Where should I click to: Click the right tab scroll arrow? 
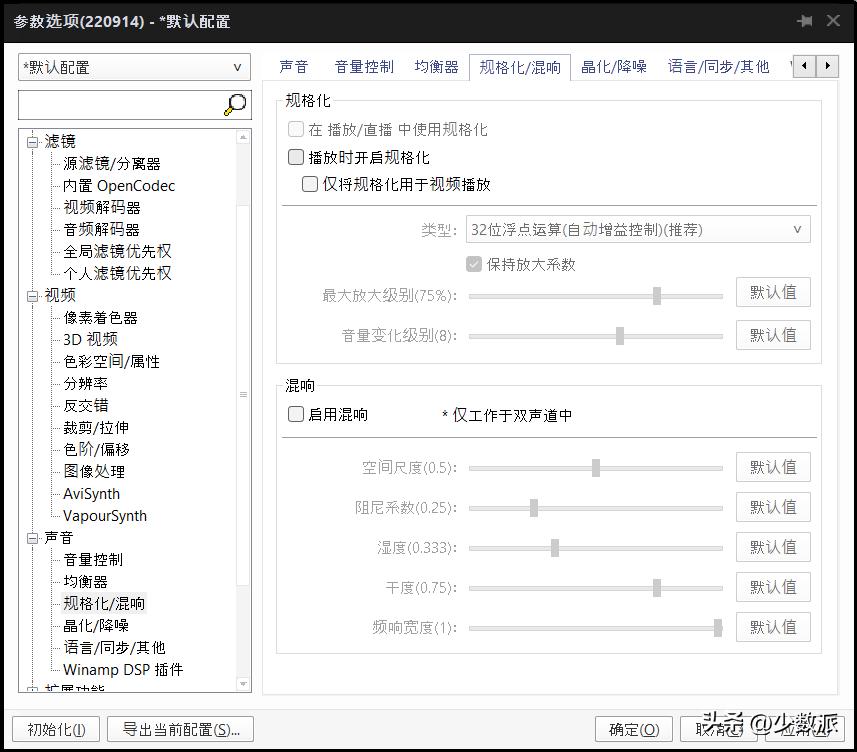[826, 66]
